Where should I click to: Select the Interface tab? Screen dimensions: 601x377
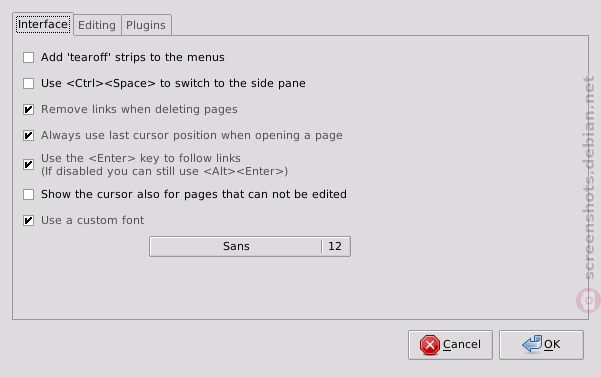point(43,24)
